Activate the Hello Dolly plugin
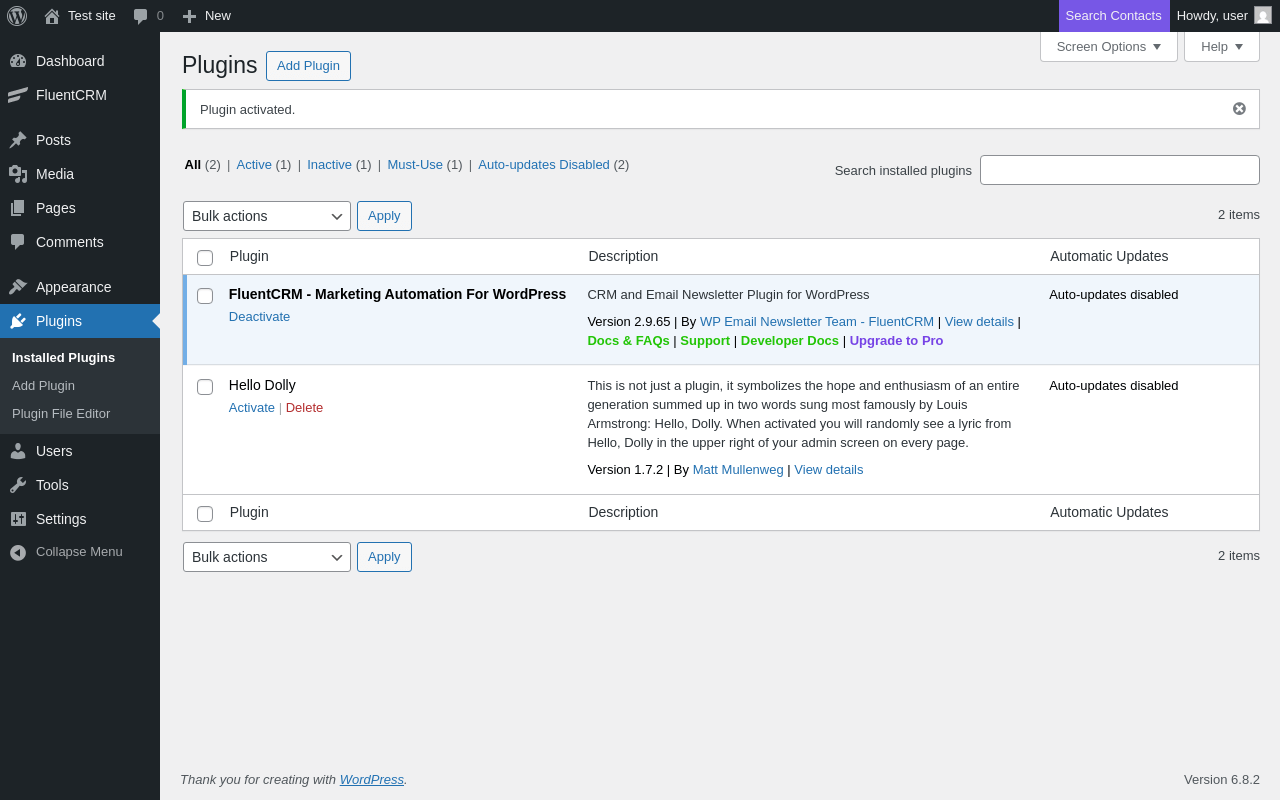Viewport: 1280px width, 800px height. (x=252, y=408)
